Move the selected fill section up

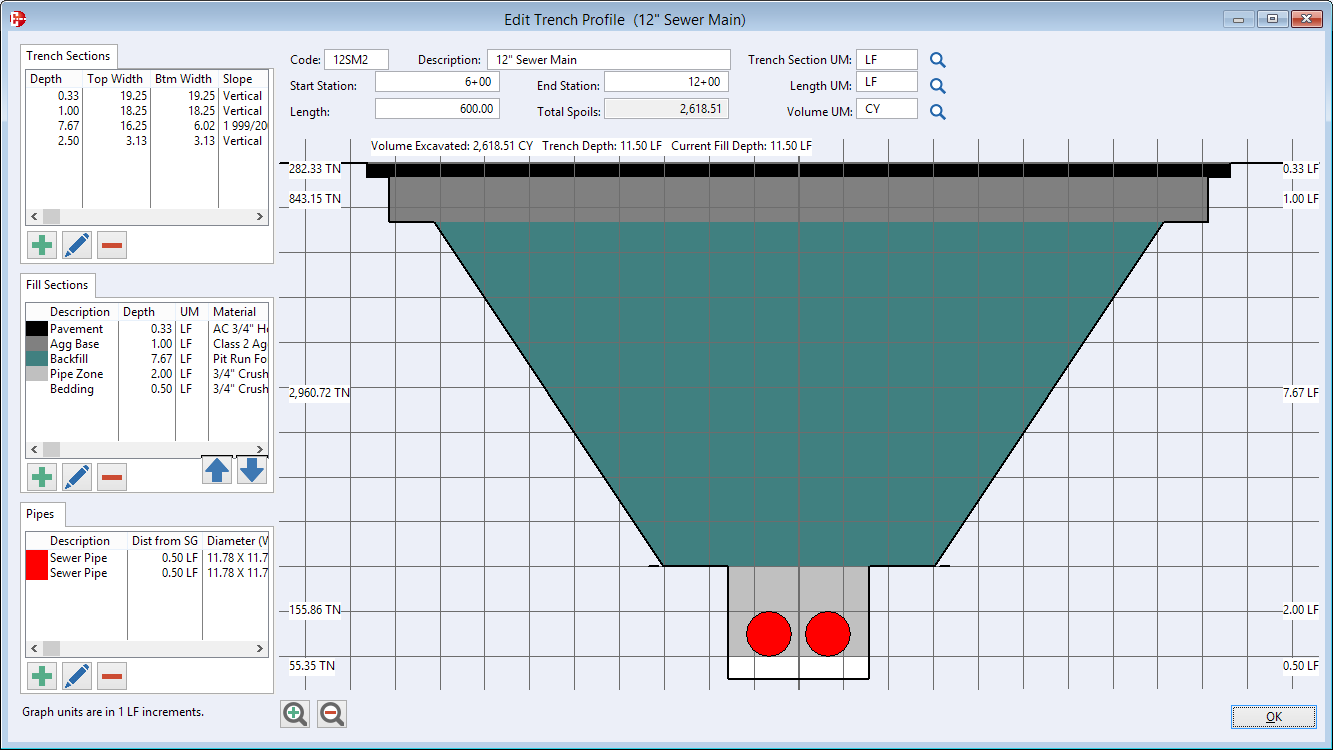pyautogui.click(x=217, y=470)
